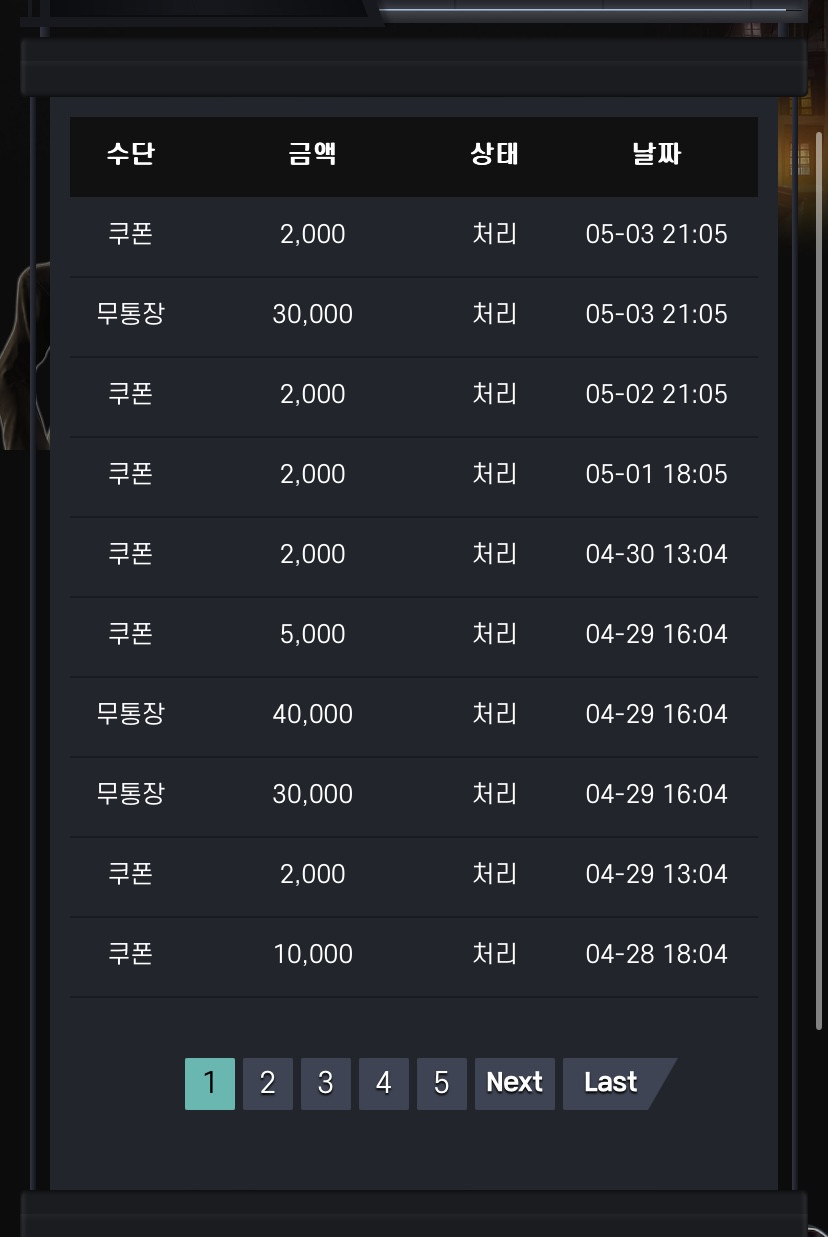Jump to page 5

click(442, 1084)
